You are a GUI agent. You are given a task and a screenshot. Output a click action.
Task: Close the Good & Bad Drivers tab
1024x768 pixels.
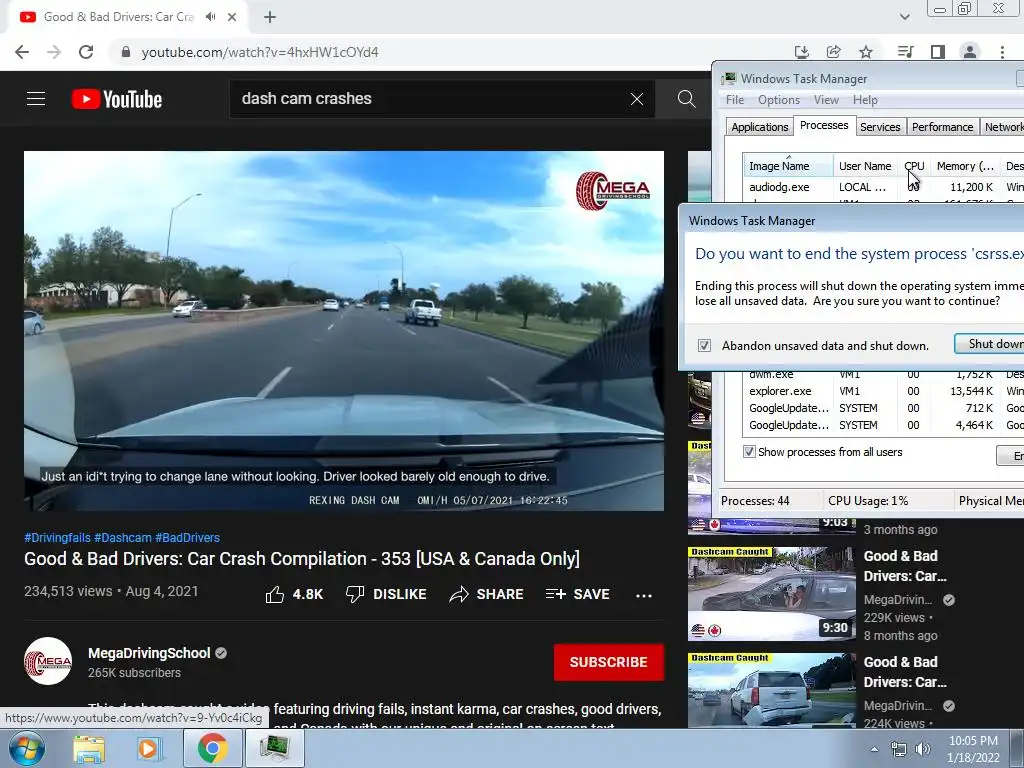232,17
